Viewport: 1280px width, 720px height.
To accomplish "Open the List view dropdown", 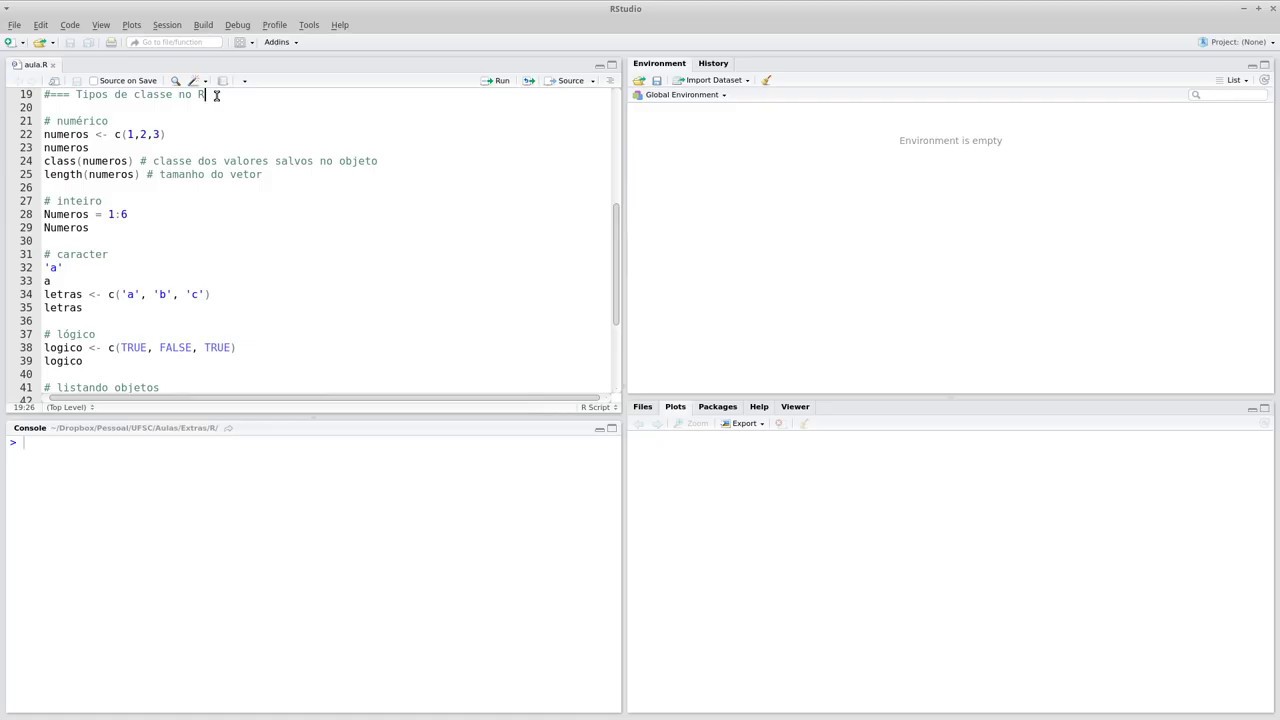I will click(1232, 80).
